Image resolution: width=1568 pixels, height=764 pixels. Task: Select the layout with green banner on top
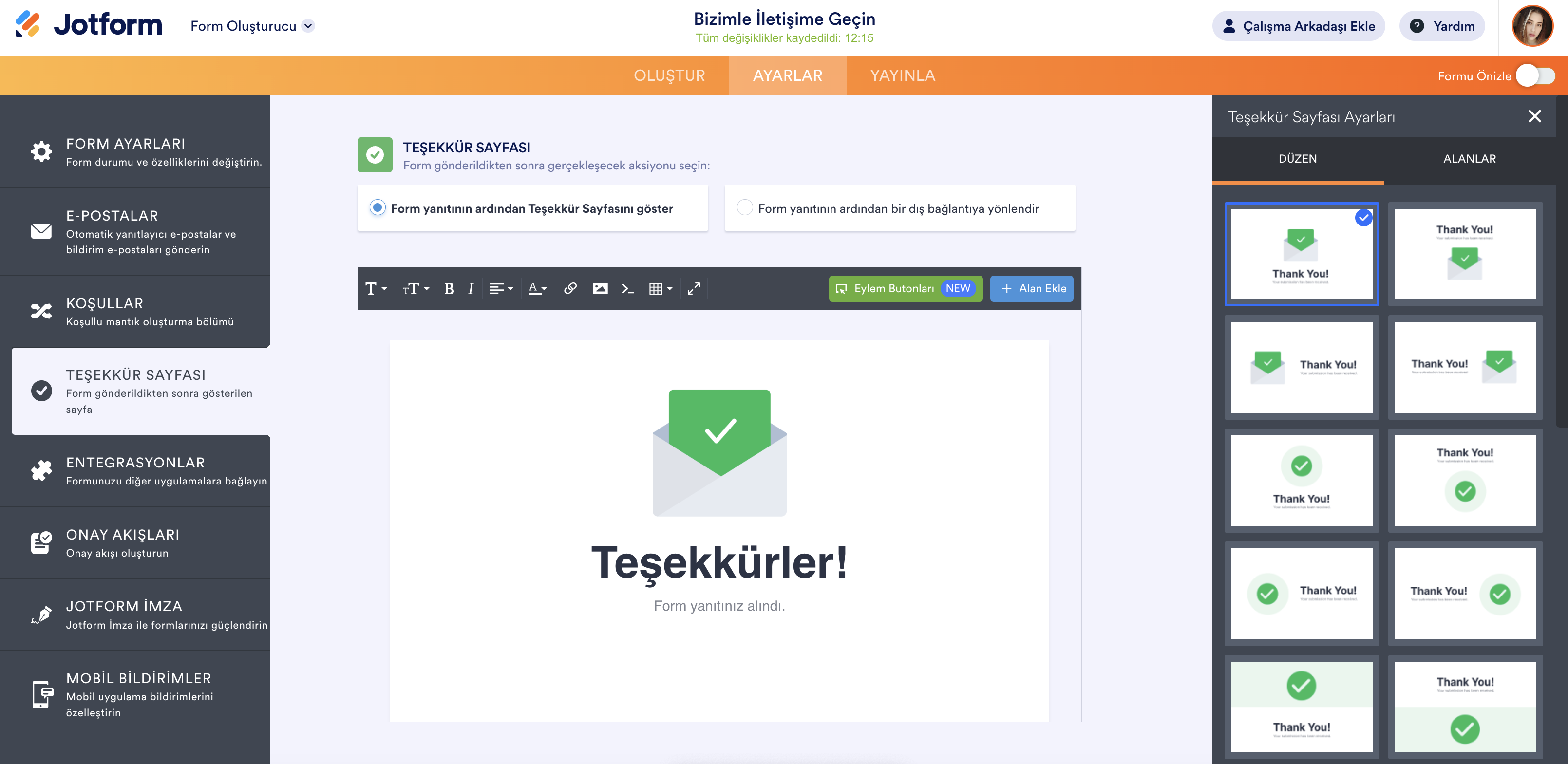pos(1302,707)
